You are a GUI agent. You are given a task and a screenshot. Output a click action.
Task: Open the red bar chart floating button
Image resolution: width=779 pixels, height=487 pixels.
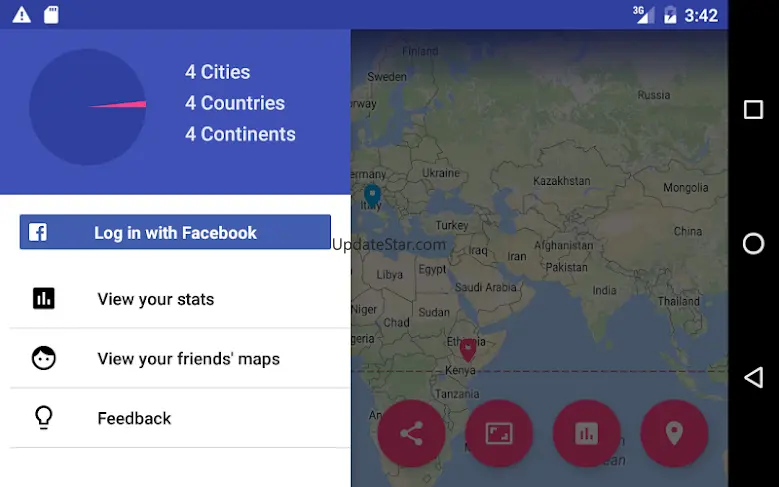coord(587,433)
